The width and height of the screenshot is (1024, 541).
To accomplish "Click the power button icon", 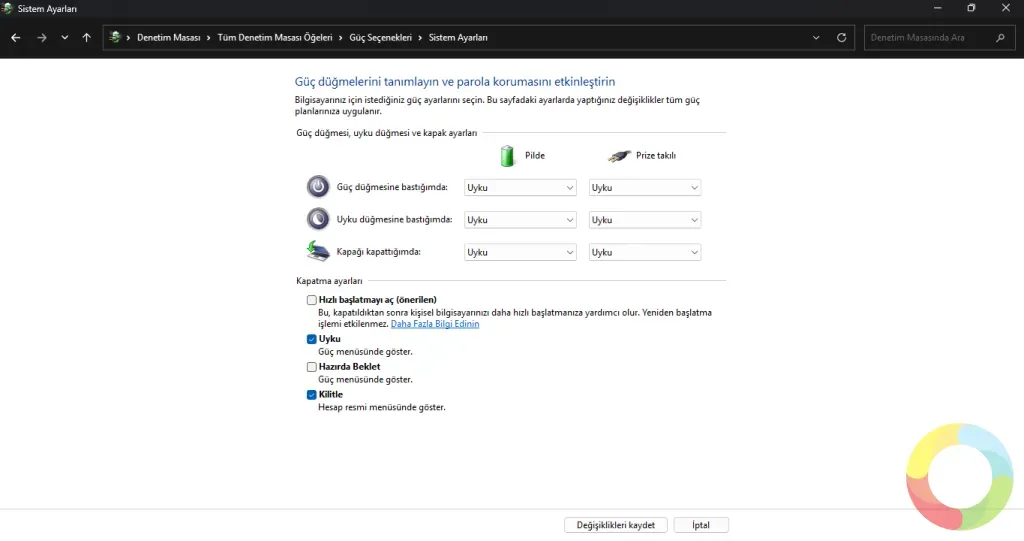I will (318, 187).
